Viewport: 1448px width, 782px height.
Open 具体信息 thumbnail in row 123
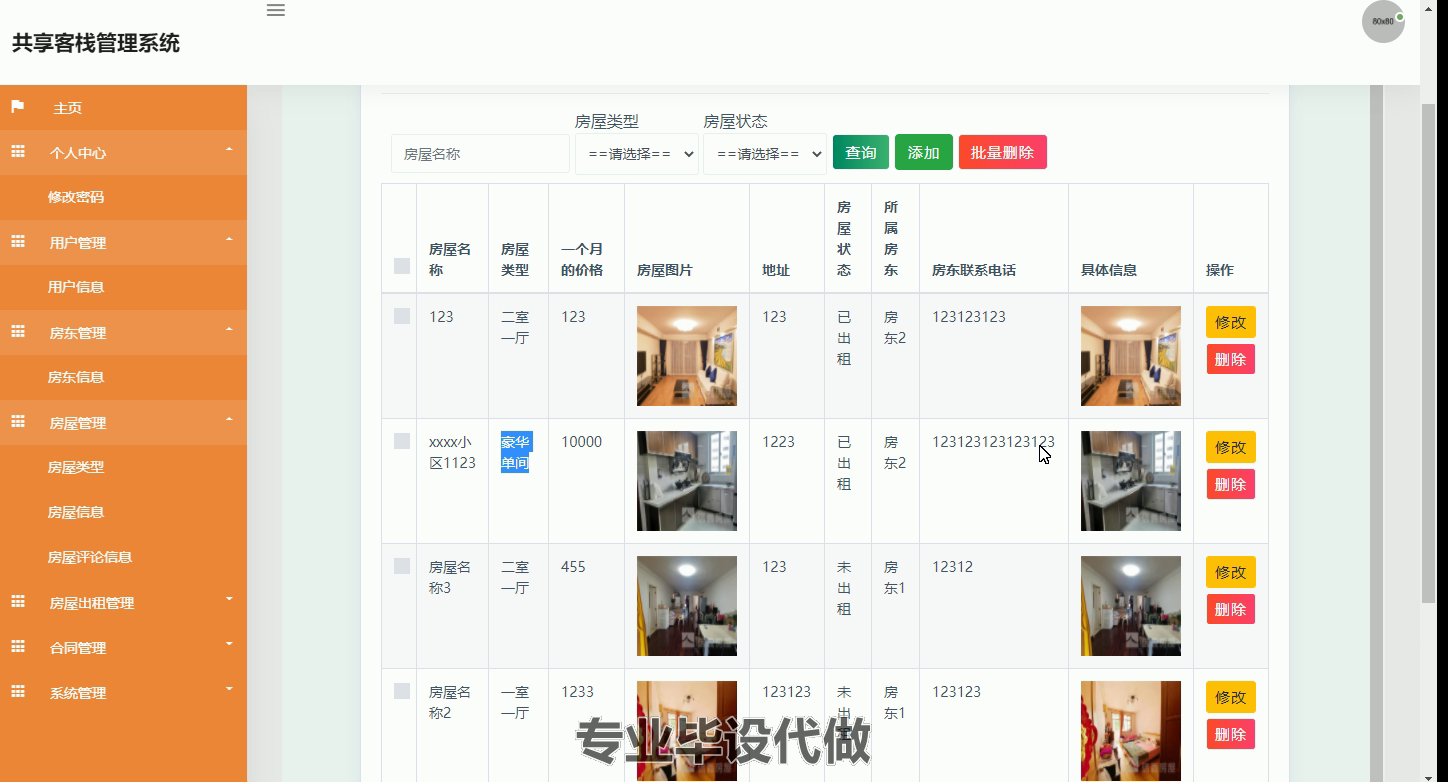coord(1131,356)
